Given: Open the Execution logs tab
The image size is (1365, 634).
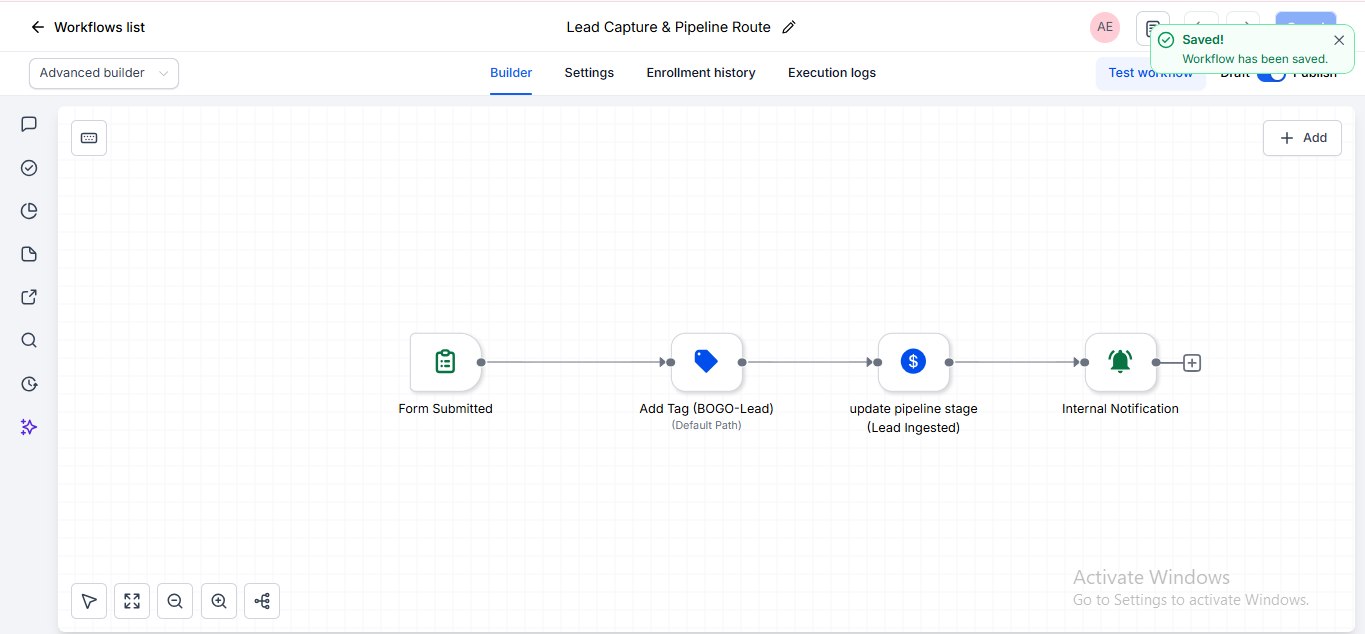Looking at the screenshot, I should (832, 73).
